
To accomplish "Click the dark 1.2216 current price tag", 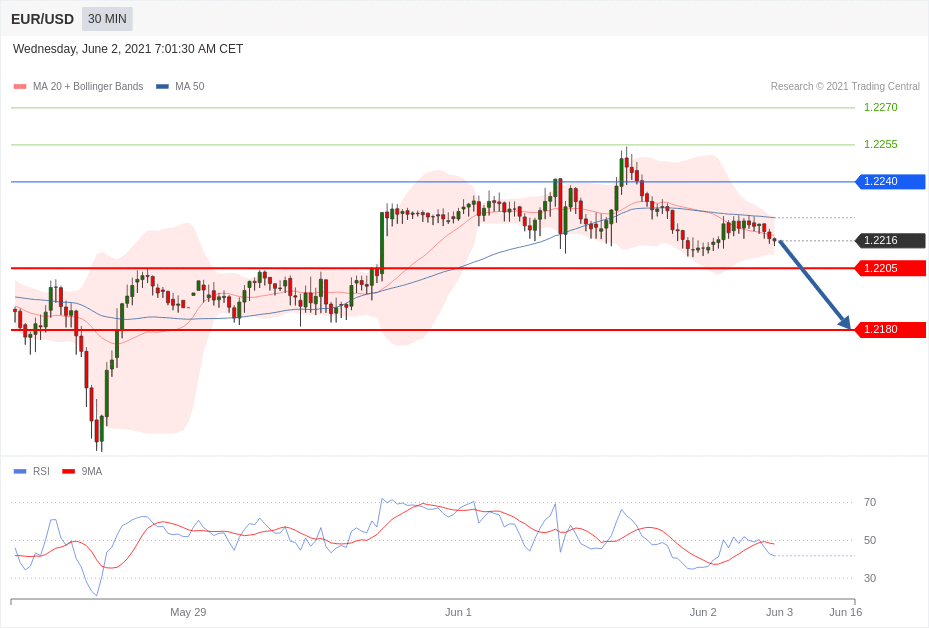I will coord(890,241).
